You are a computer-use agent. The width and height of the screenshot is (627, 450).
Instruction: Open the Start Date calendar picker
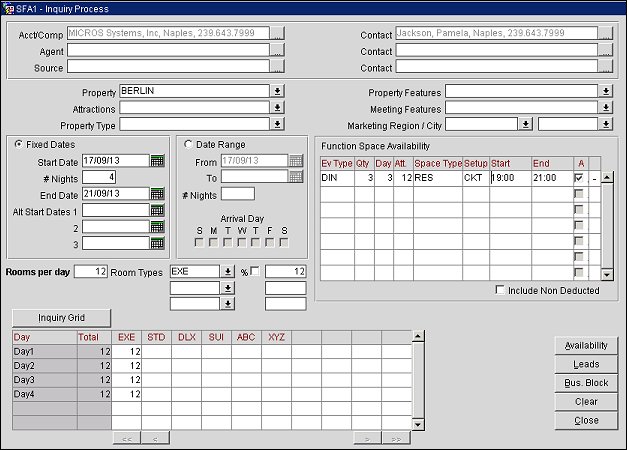point(157,160)
